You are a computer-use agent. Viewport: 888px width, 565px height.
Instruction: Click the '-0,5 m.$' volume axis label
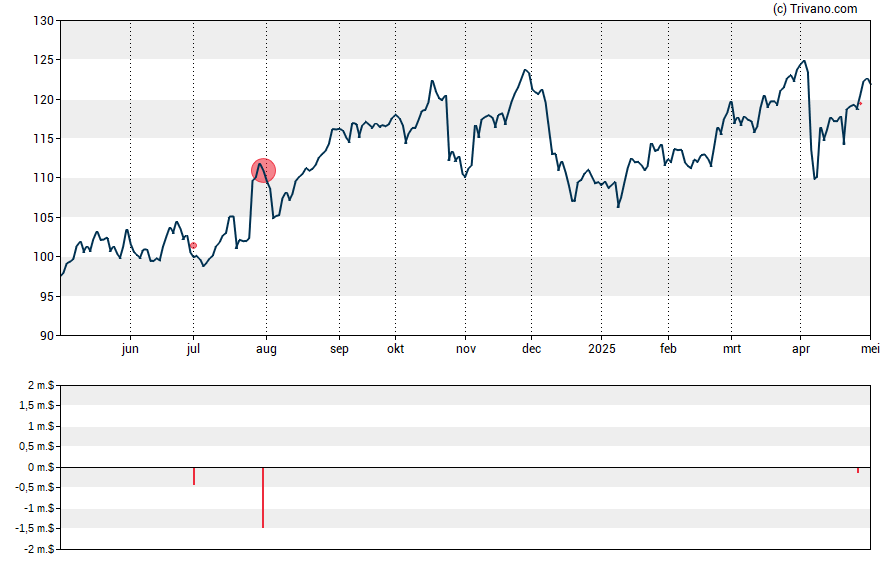pyautogui.click(x=35, y=487)
